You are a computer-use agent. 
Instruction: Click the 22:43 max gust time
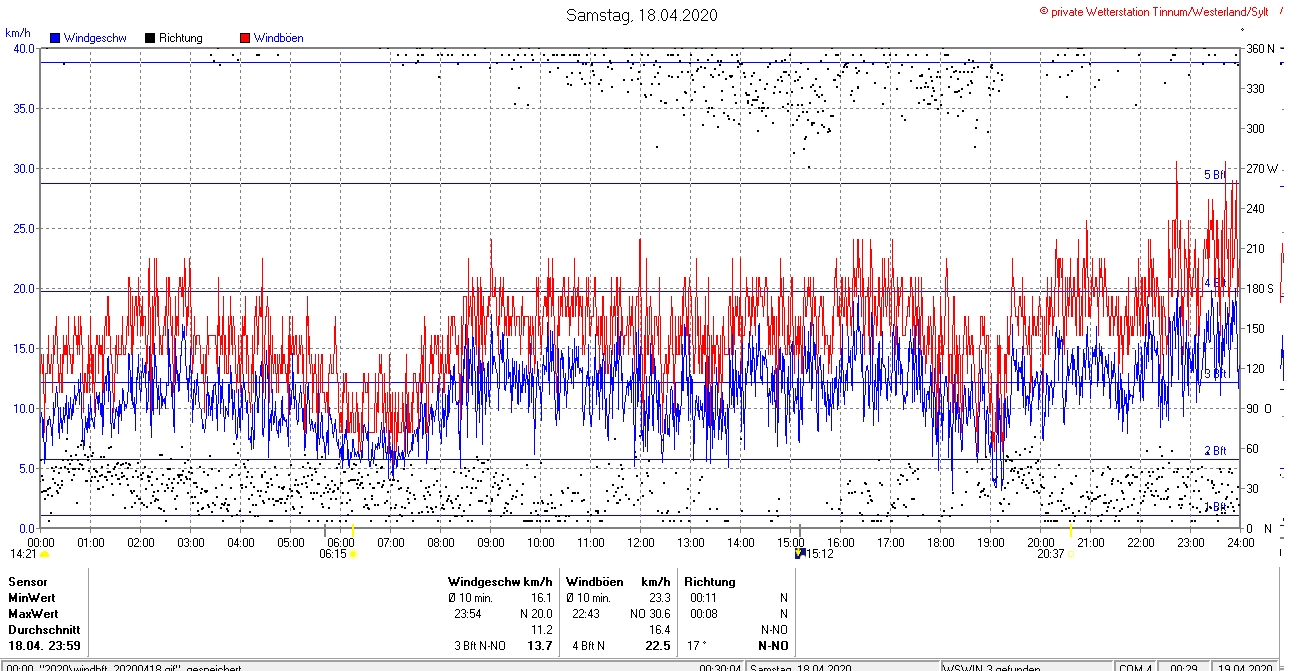[586, 613]
